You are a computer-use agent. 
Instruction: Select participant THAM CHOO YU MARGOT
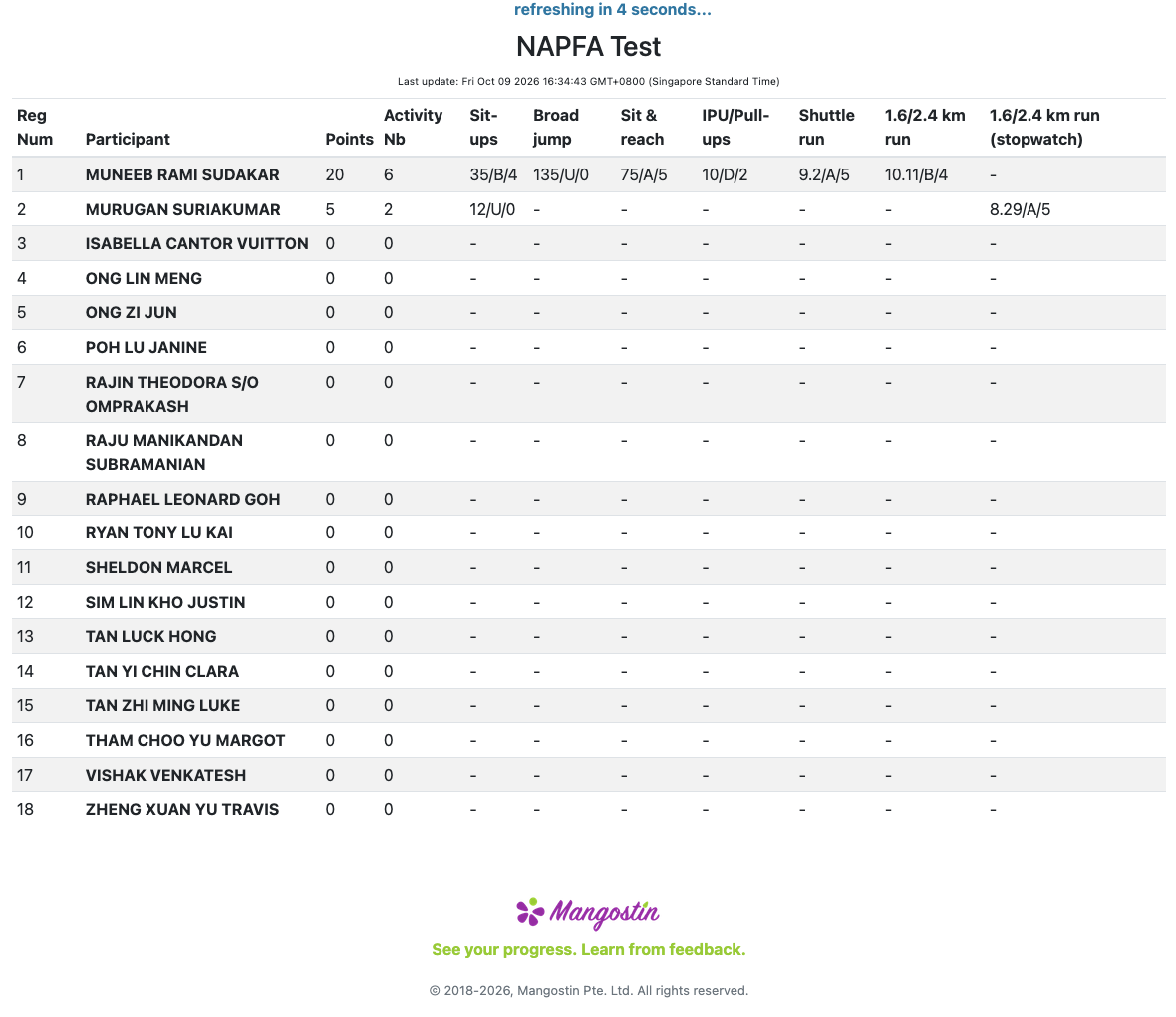pos(185,740)
